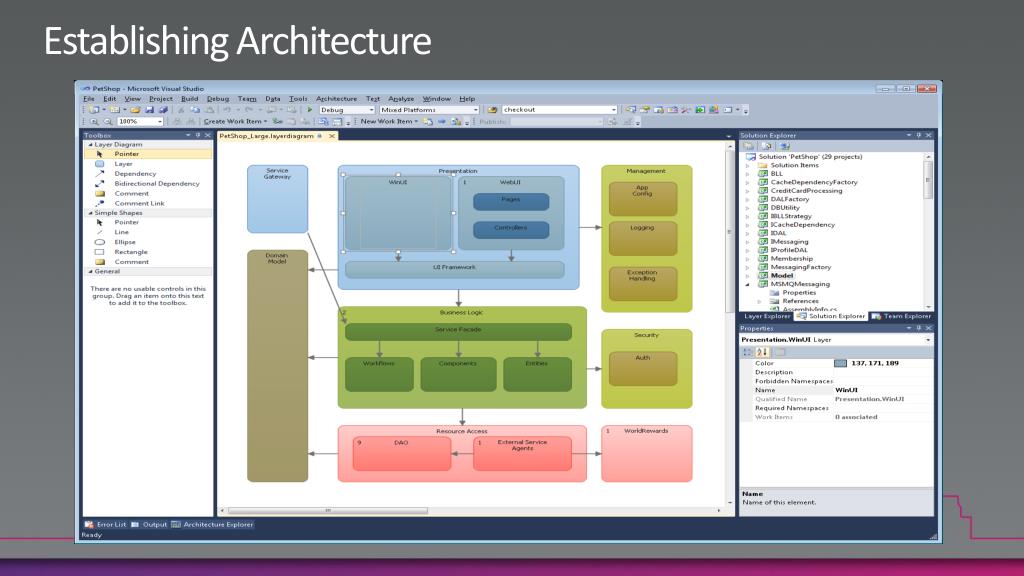Screen dimensions: 1024x576
Task: Open the Analyze menu
Action: tap(401, 99)
